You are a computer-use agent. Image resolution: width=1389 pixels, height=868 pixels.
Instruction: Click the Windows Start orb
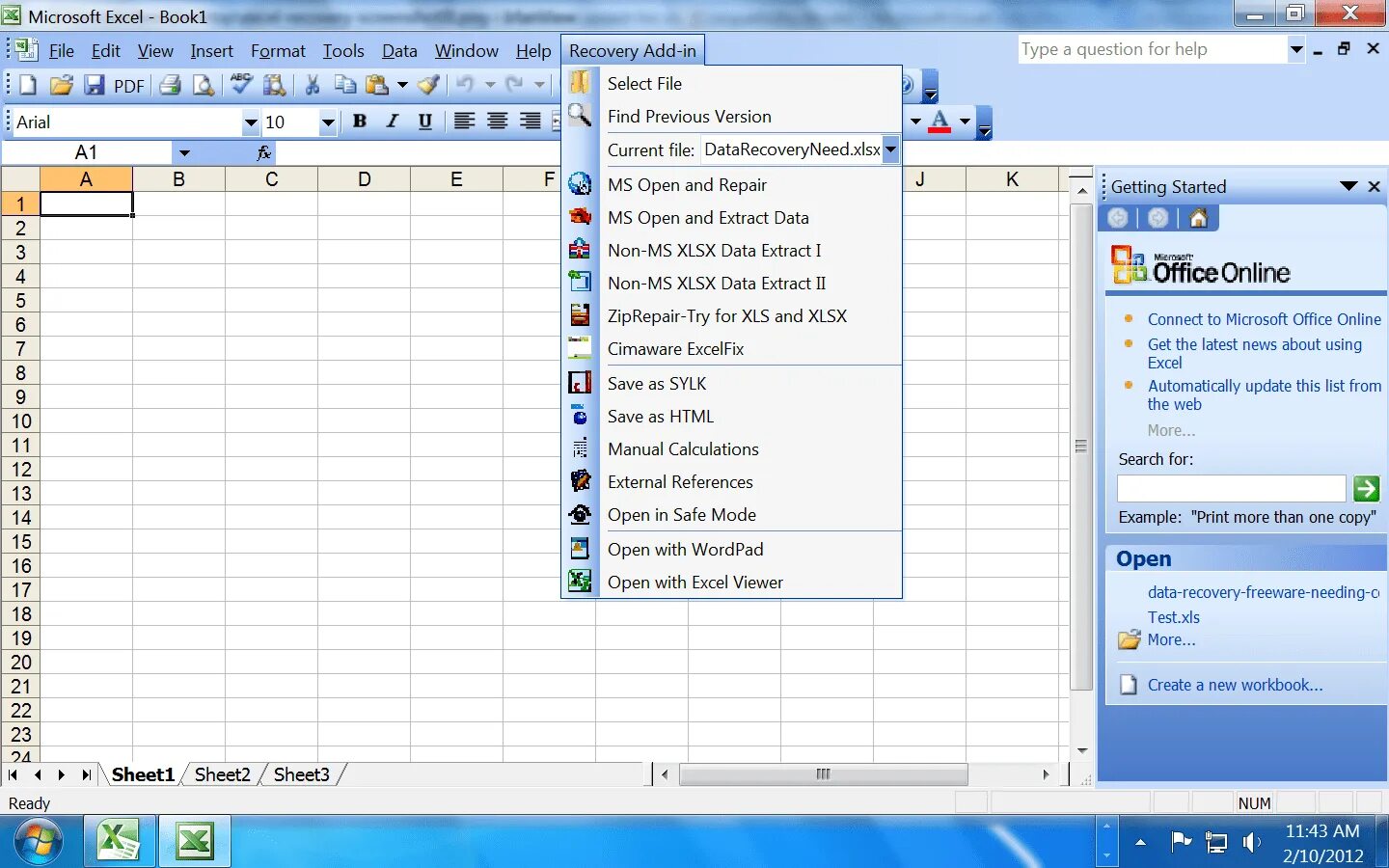coord(38,842)
